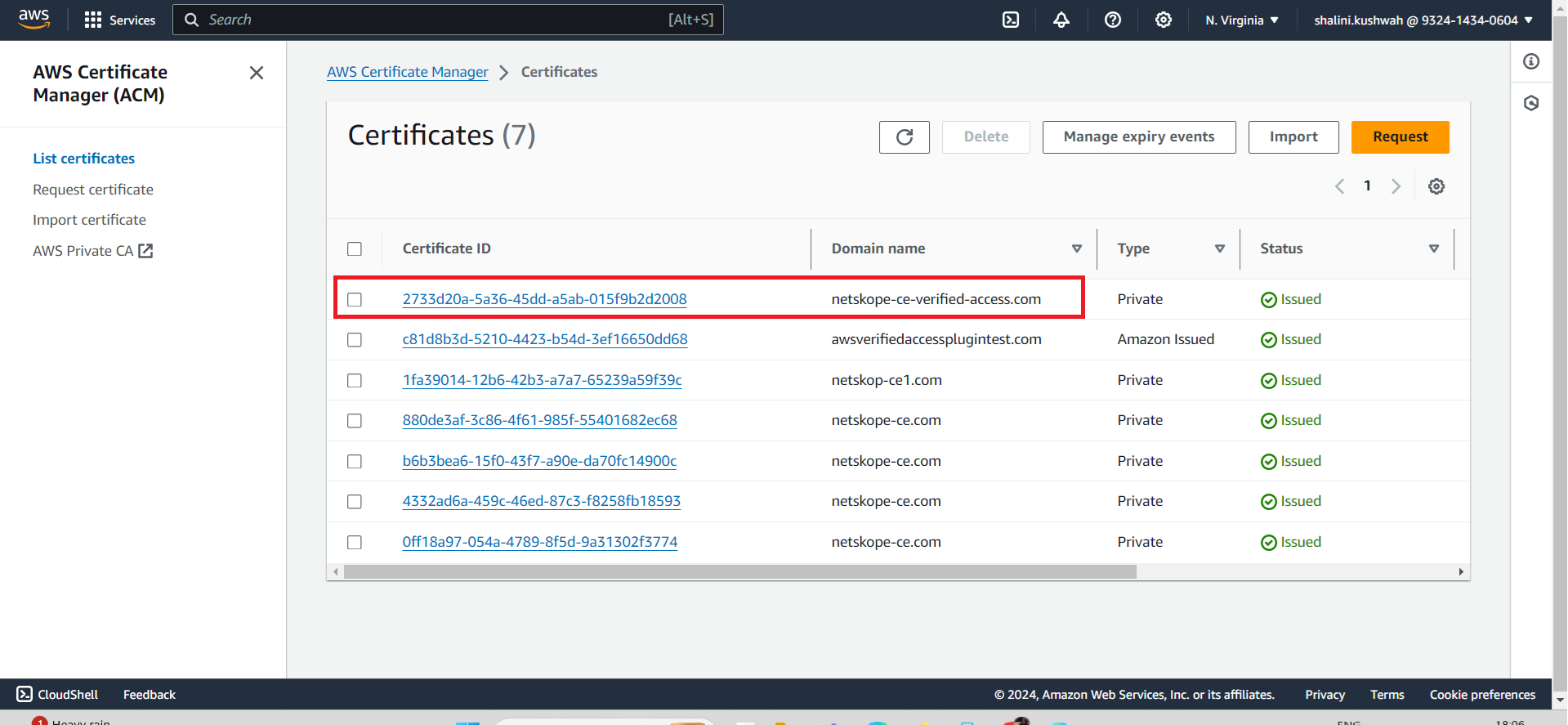This screenshot has width=1568, height=725.
Task: Open certificate 2733d20a-5a36-45dd-a5ab-015f9b2d2008 link
Action: 544,299
